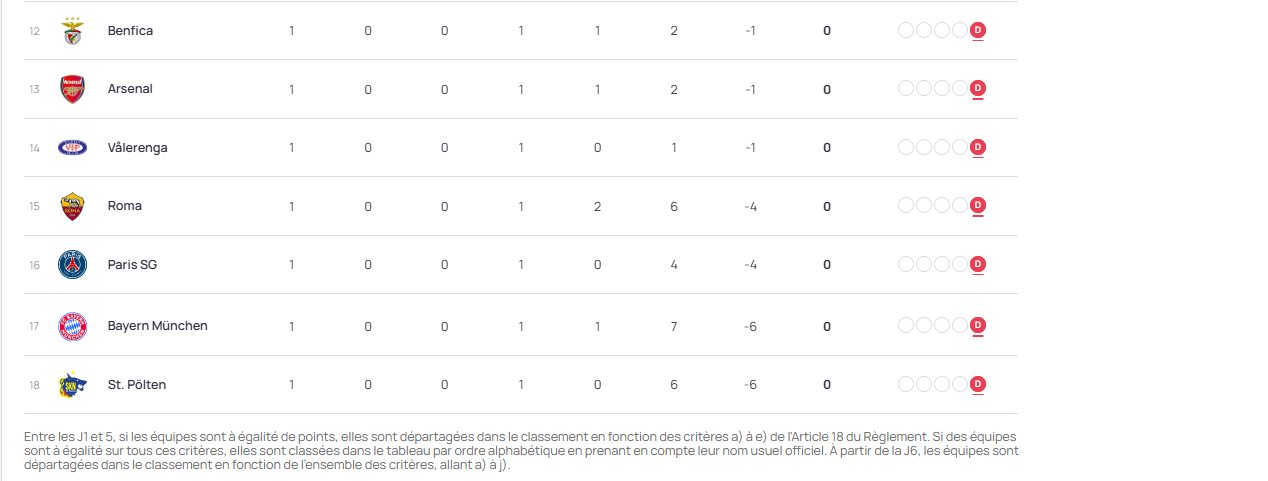This screenshot has width=1268, height=481.
Task: Click Bayern München's red D form badge
Action: pos(978,326)
